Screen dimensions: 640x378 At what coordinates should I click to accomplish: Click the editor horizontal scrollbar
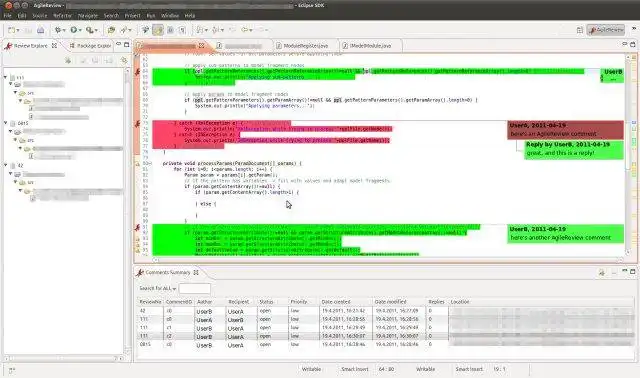point(388,260)
